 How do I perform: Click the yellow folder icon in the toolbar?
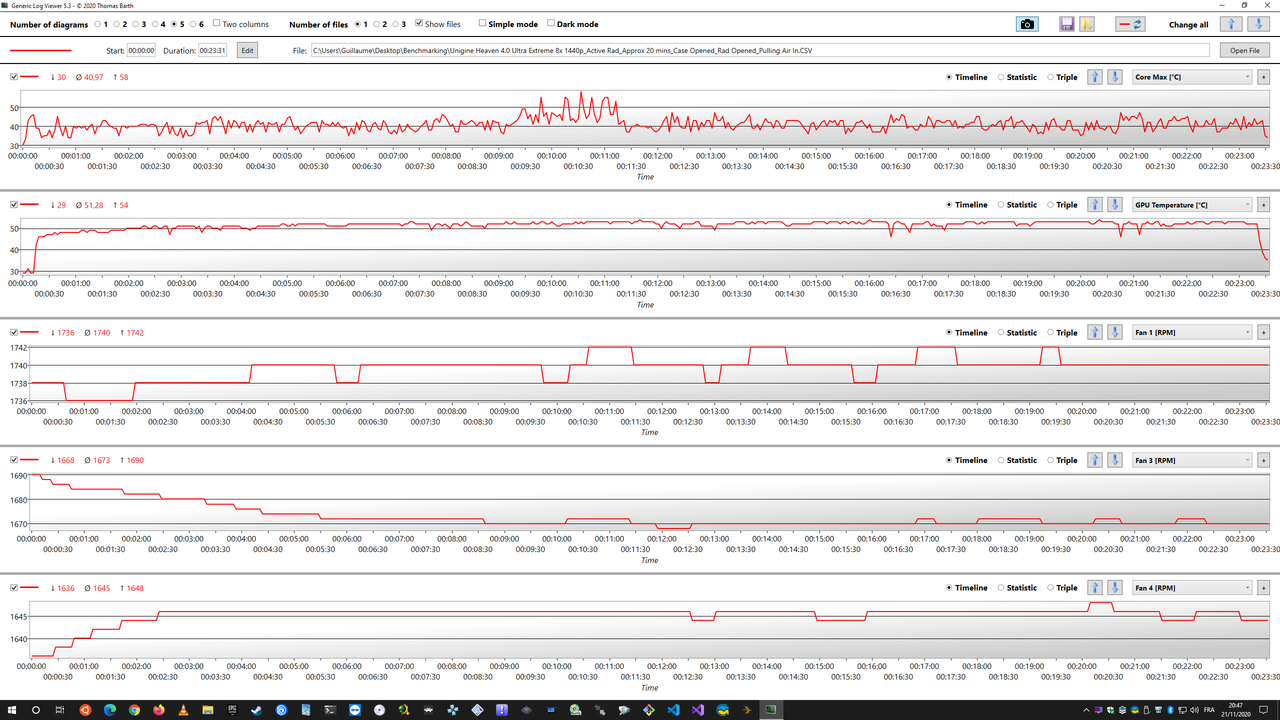(x=1087, y=23)
